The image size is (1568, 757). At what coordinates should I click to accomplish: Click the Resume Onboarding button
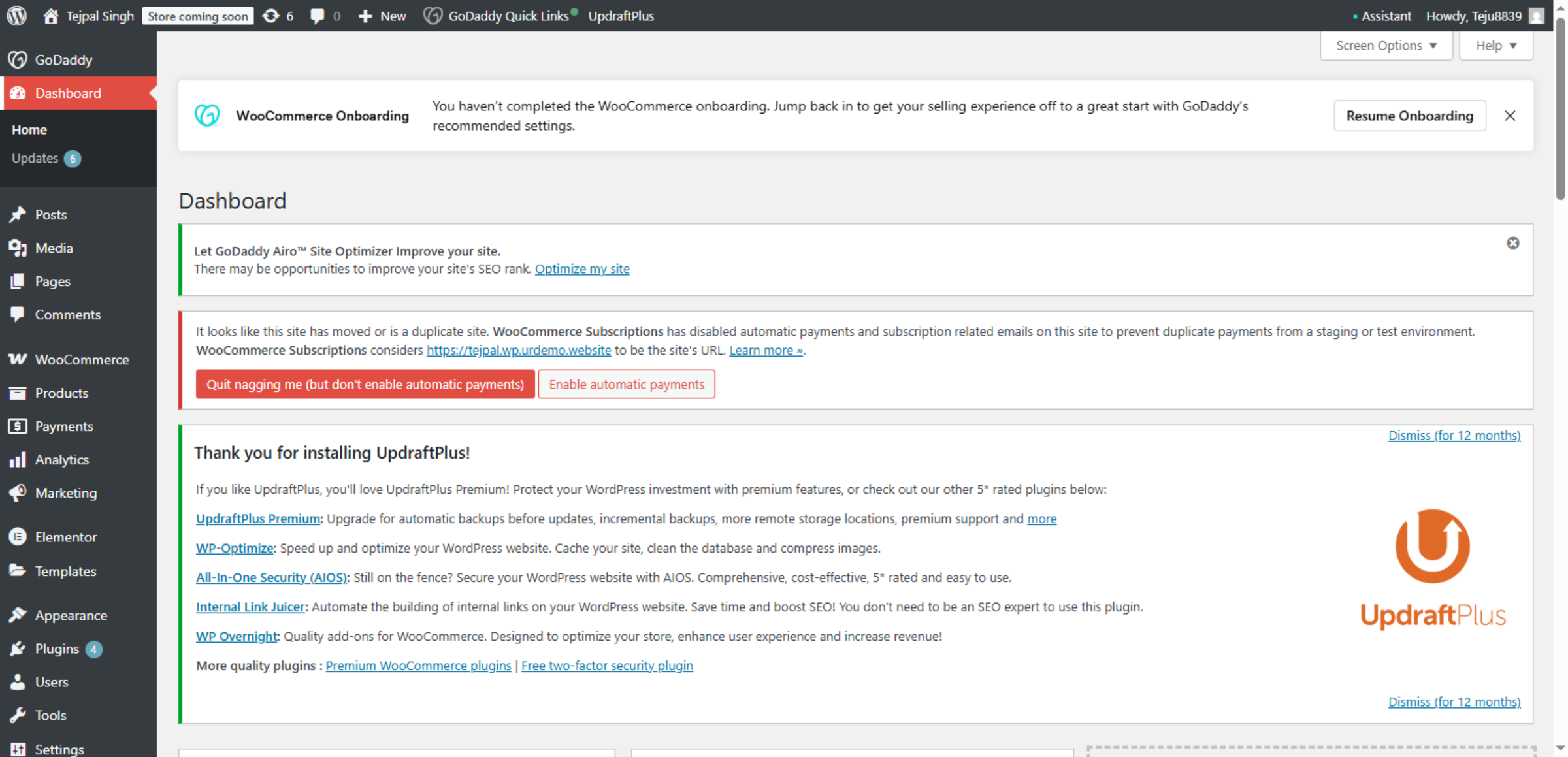point(1409,116)
